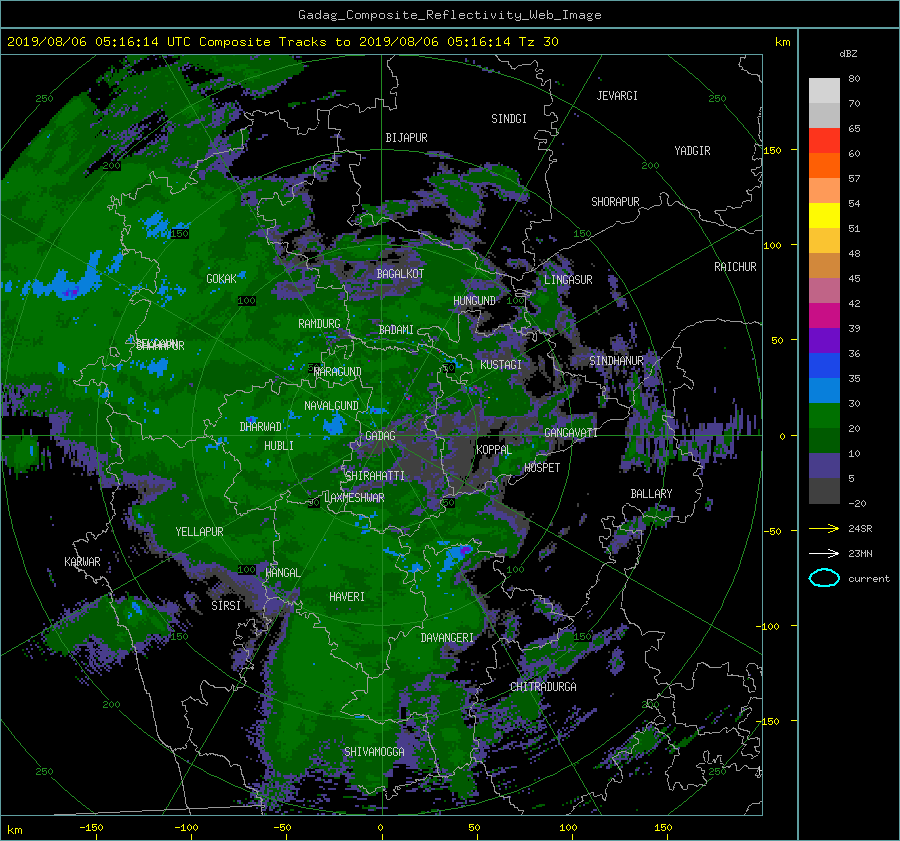Image resolution: width=900 pixels, height=841 pixels.
Task: Click the HUBLI city label
Action: pyautogui.click(x=279, y=445)
